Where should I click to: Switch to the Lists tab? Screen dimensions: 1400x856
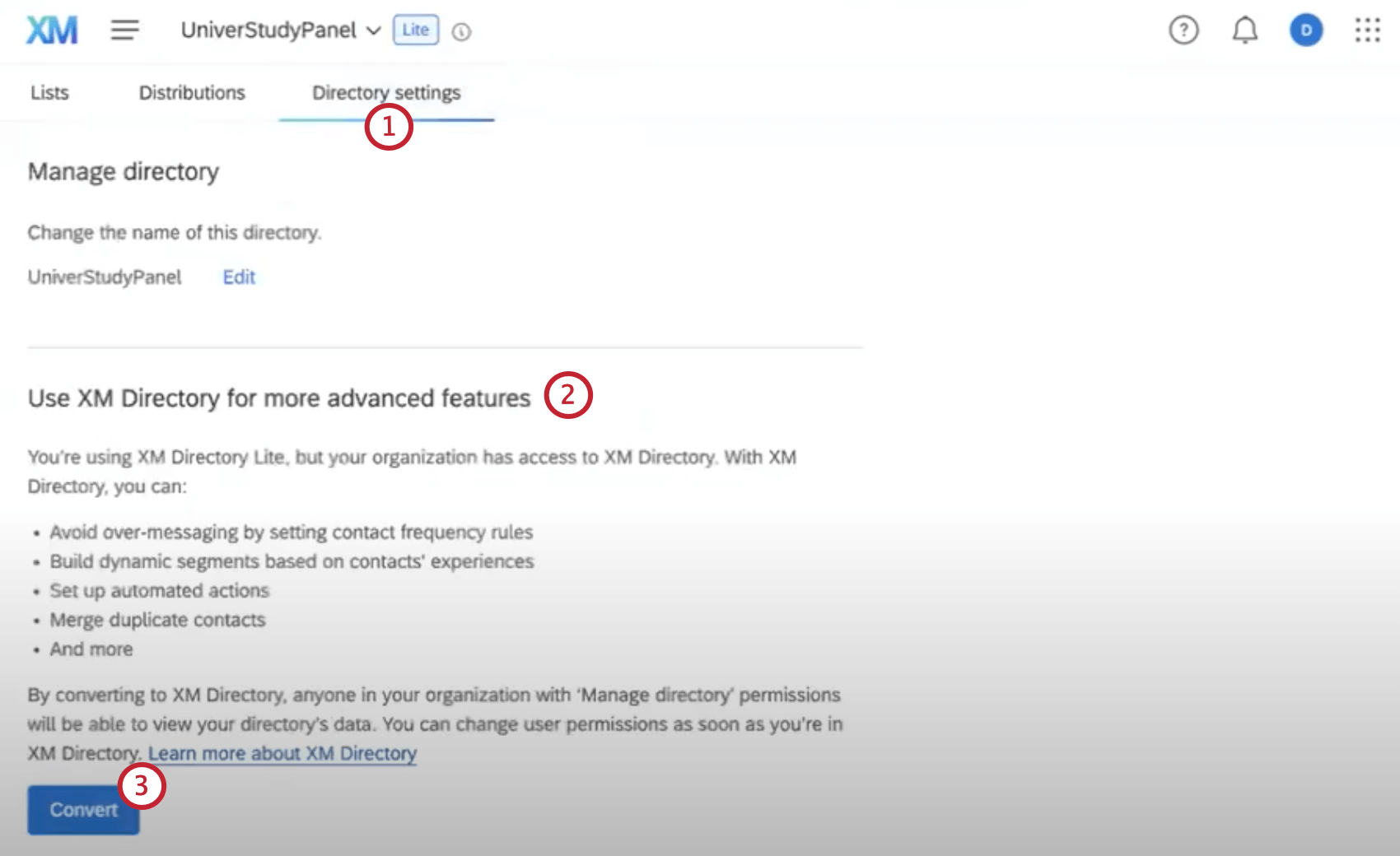49,92
